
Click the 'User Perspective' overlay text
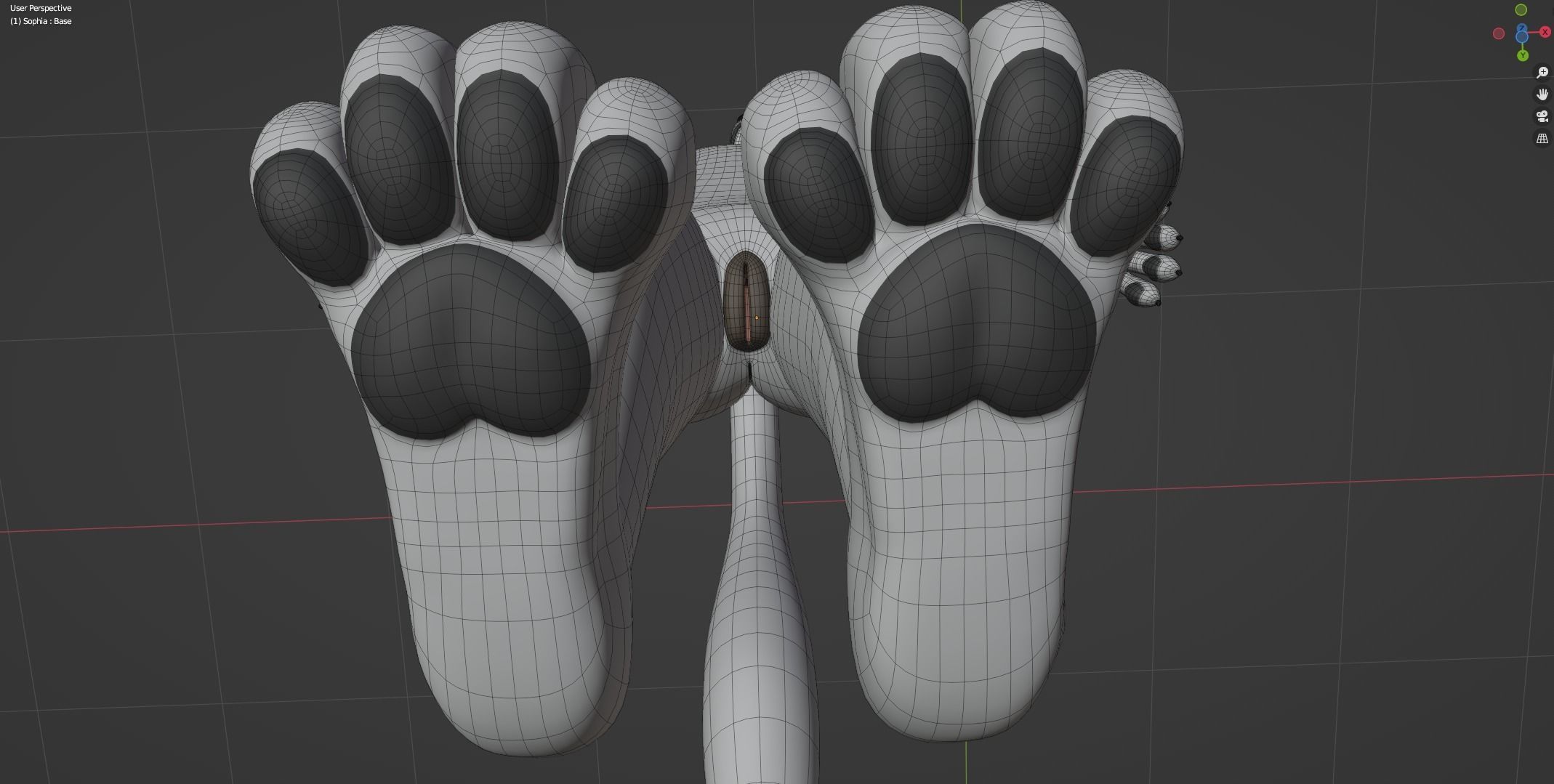pos(41,8)
